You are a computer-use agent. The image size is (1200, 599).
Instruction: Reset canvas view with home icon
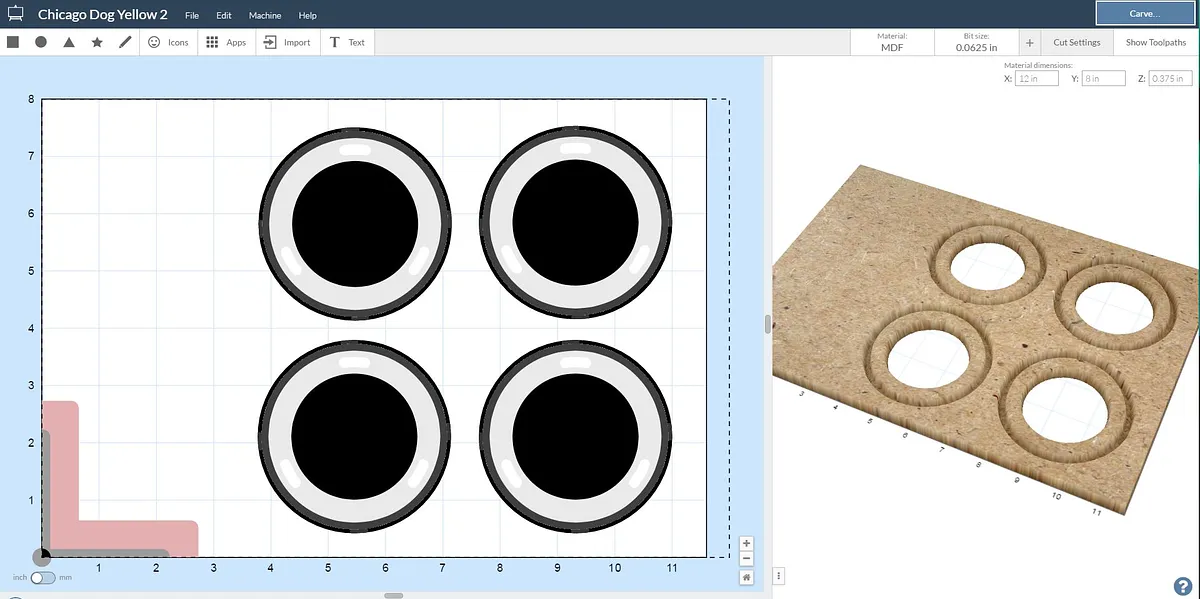click(747, 577)
